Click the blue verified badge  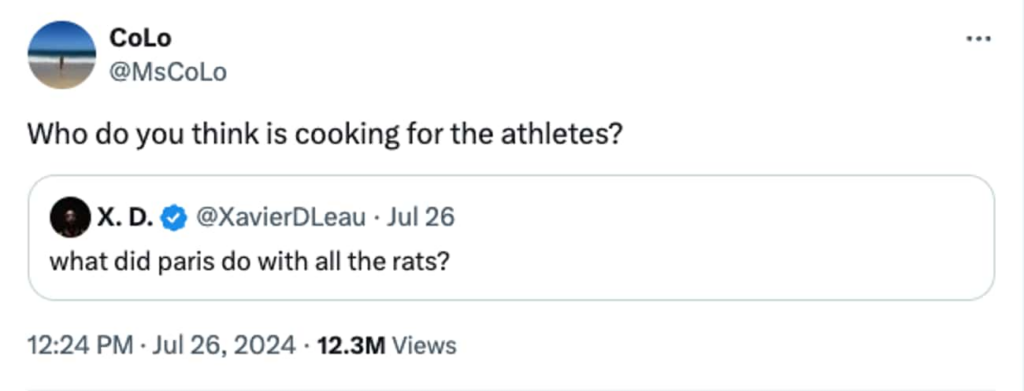click(173, 217)
